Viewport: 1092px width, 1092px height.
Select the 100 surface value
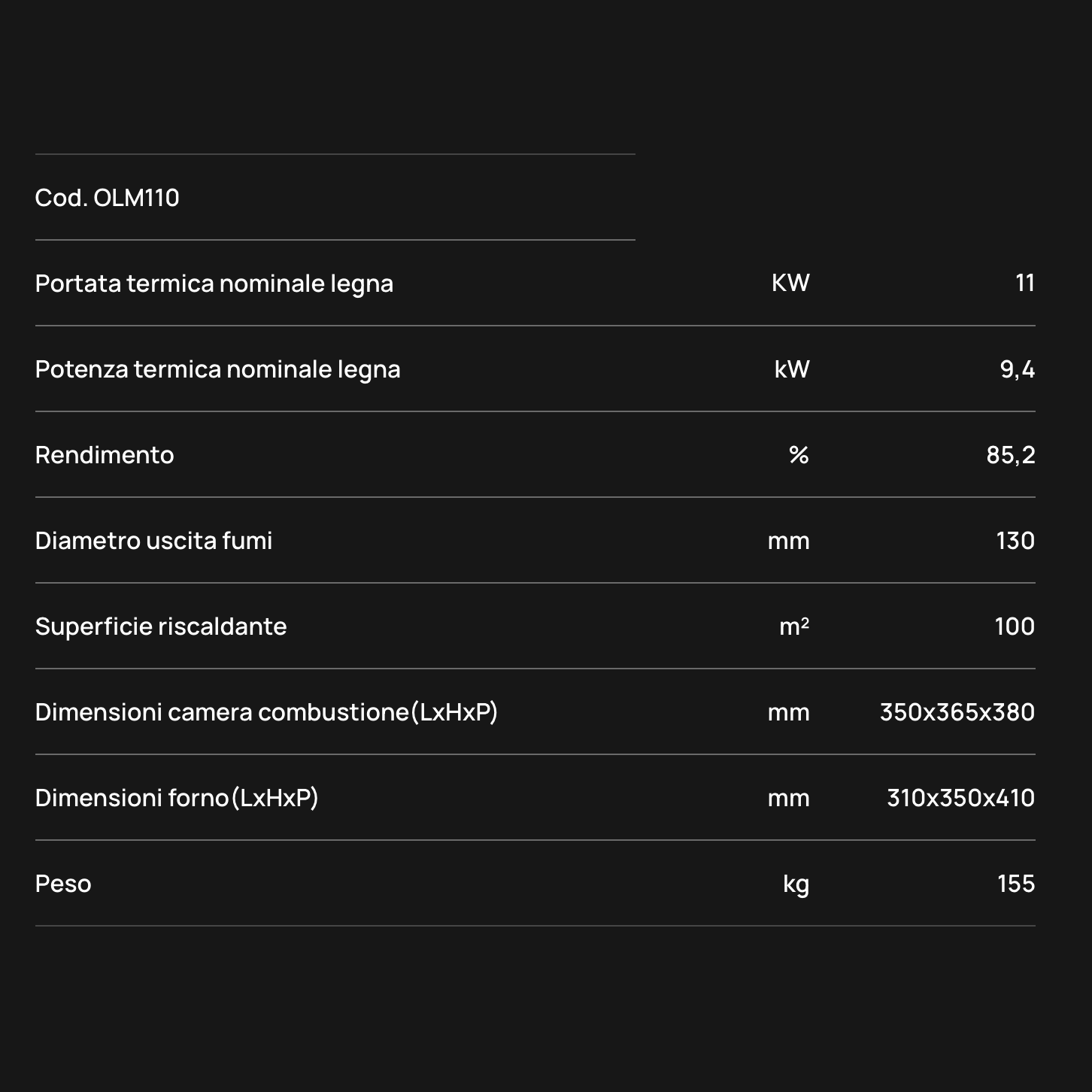pyautogui.click(x=1015, y=626)
